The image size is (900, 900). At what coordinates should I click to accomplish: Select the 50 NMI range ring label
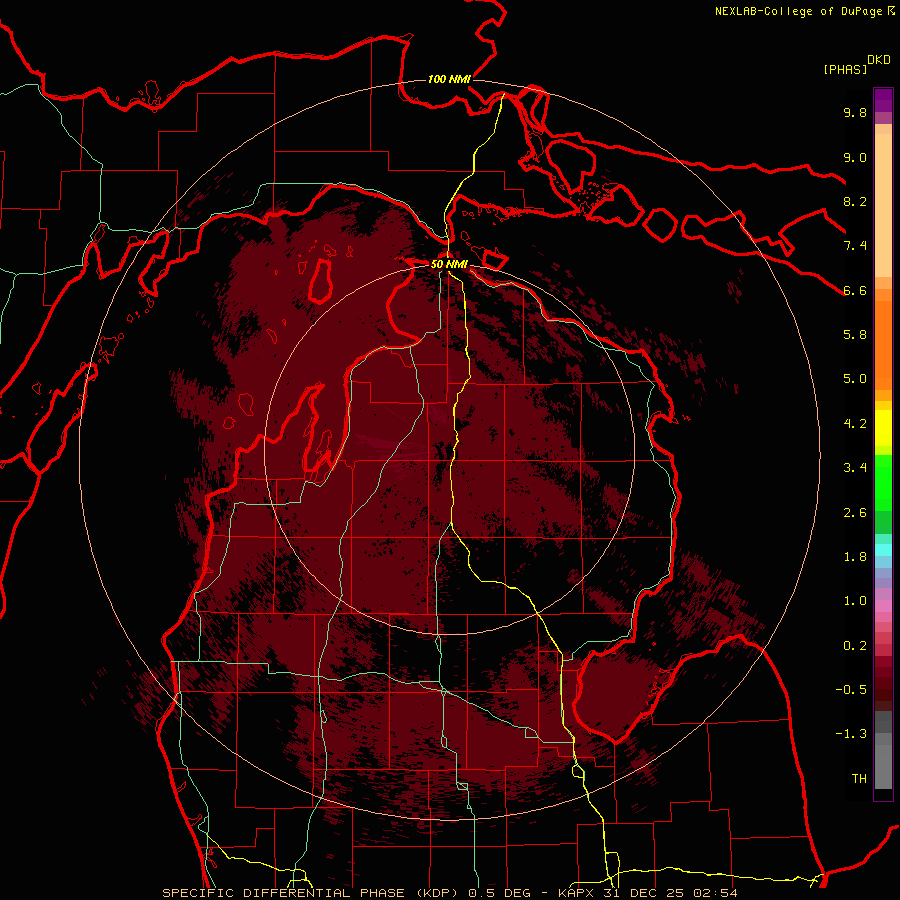[x=449, y=264]
